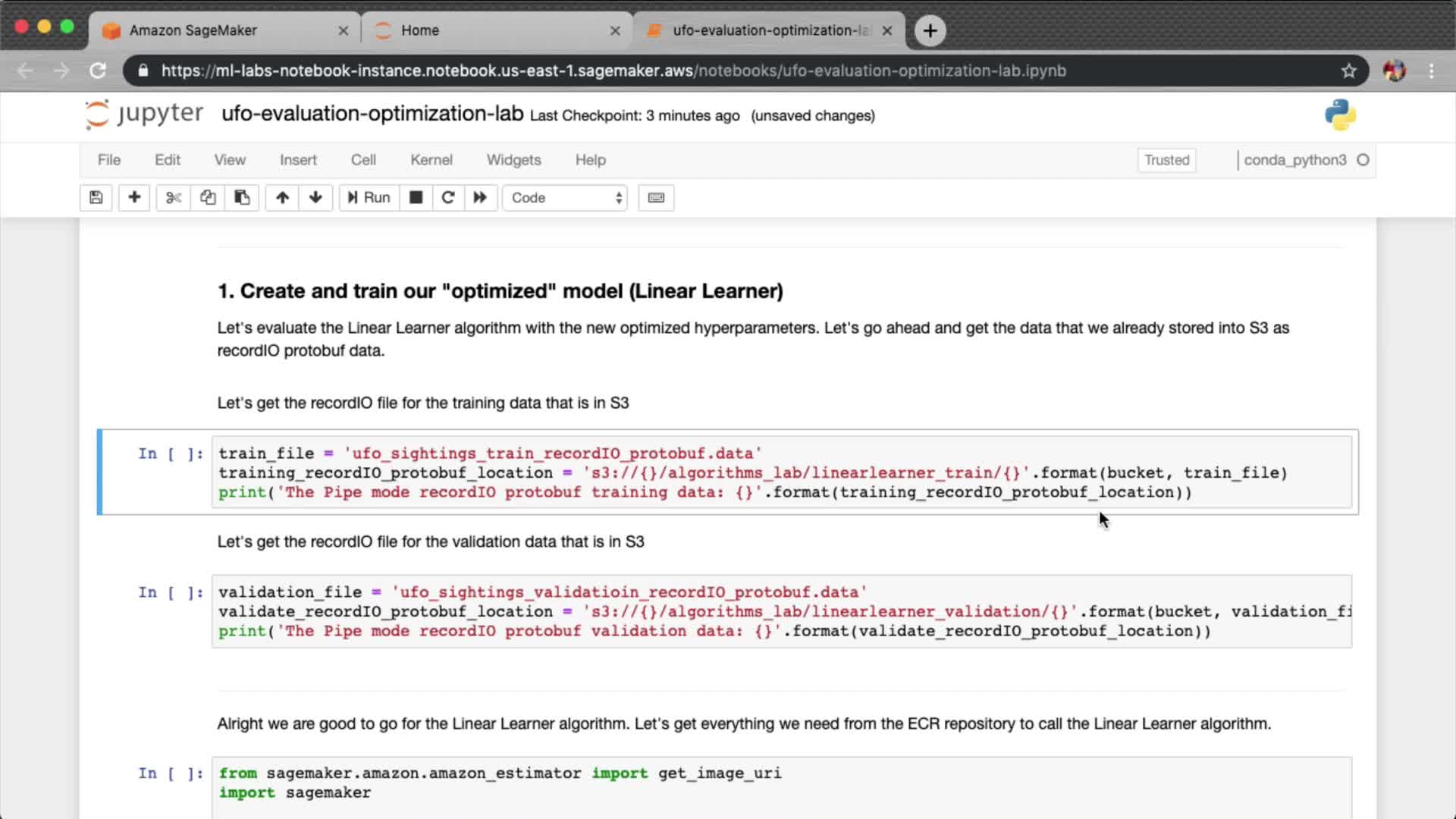The width and height of the screenshot is (1456, 819).
Task: Insert cell below with plus icon
Action: [134, 198]
